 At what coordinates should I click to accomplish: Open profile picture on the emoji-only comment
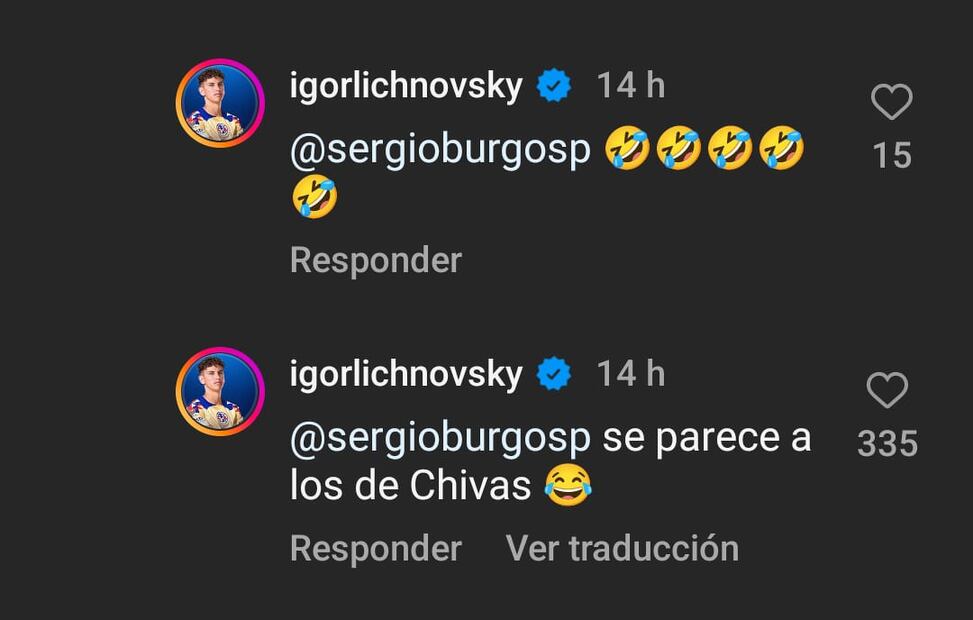coord(220,103)
